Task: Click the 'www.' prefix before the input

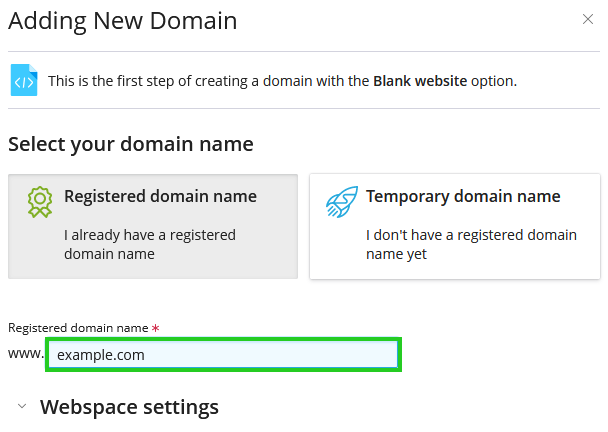Action: pyautogui.click(x=25, y=354)
